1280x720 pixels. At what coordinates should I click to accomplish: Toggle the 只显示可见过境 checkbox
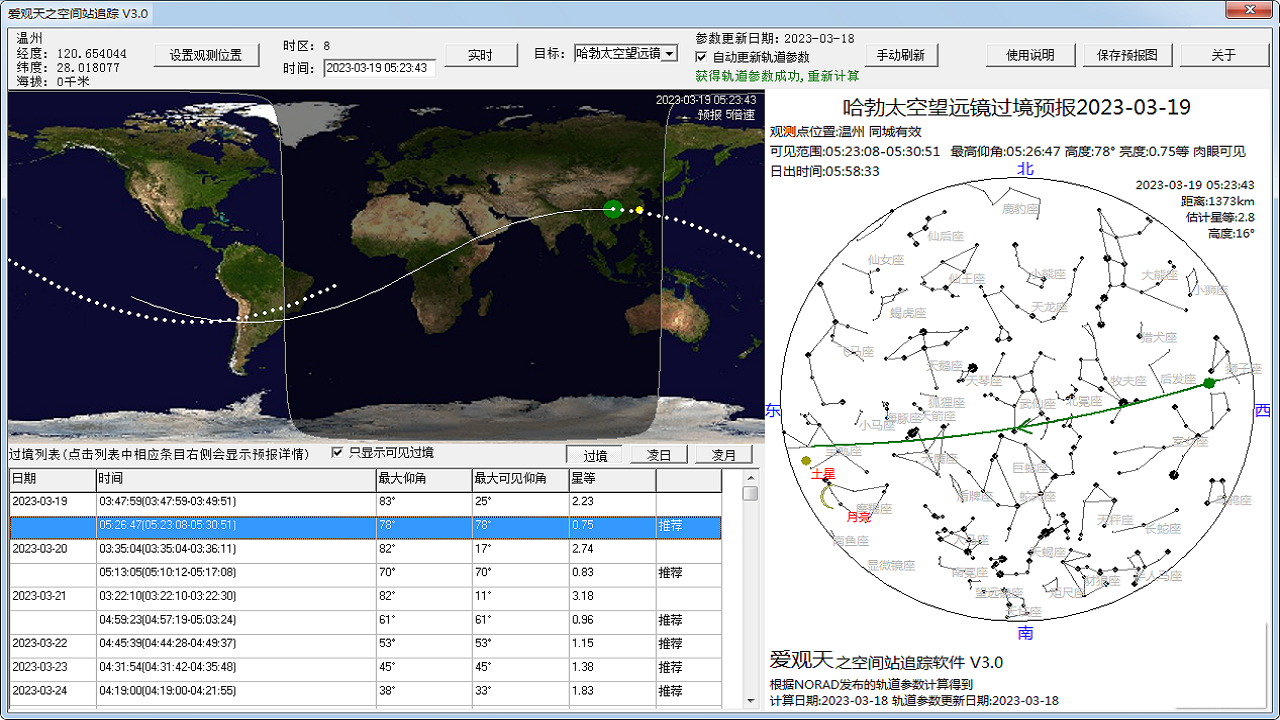pyautogui.click(x=338, y=452)
